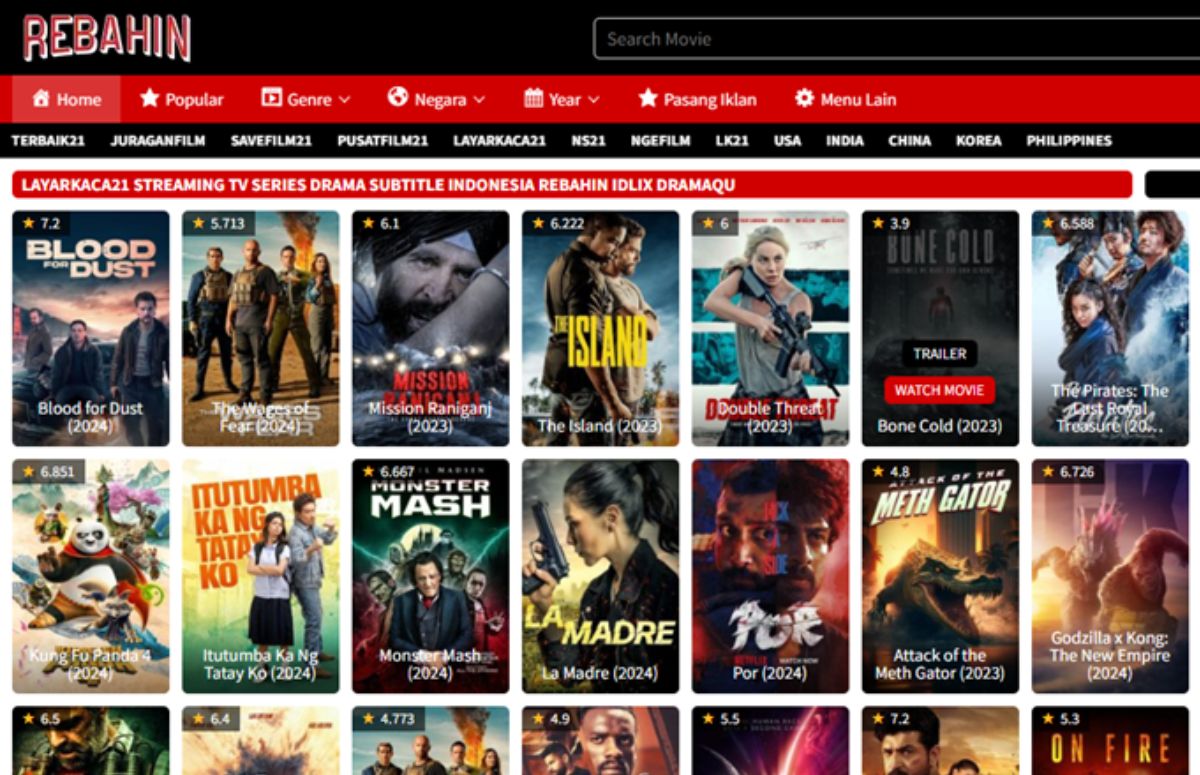
Task: Click the star icon beside Pasang Iklan
Action: [648, 98]
